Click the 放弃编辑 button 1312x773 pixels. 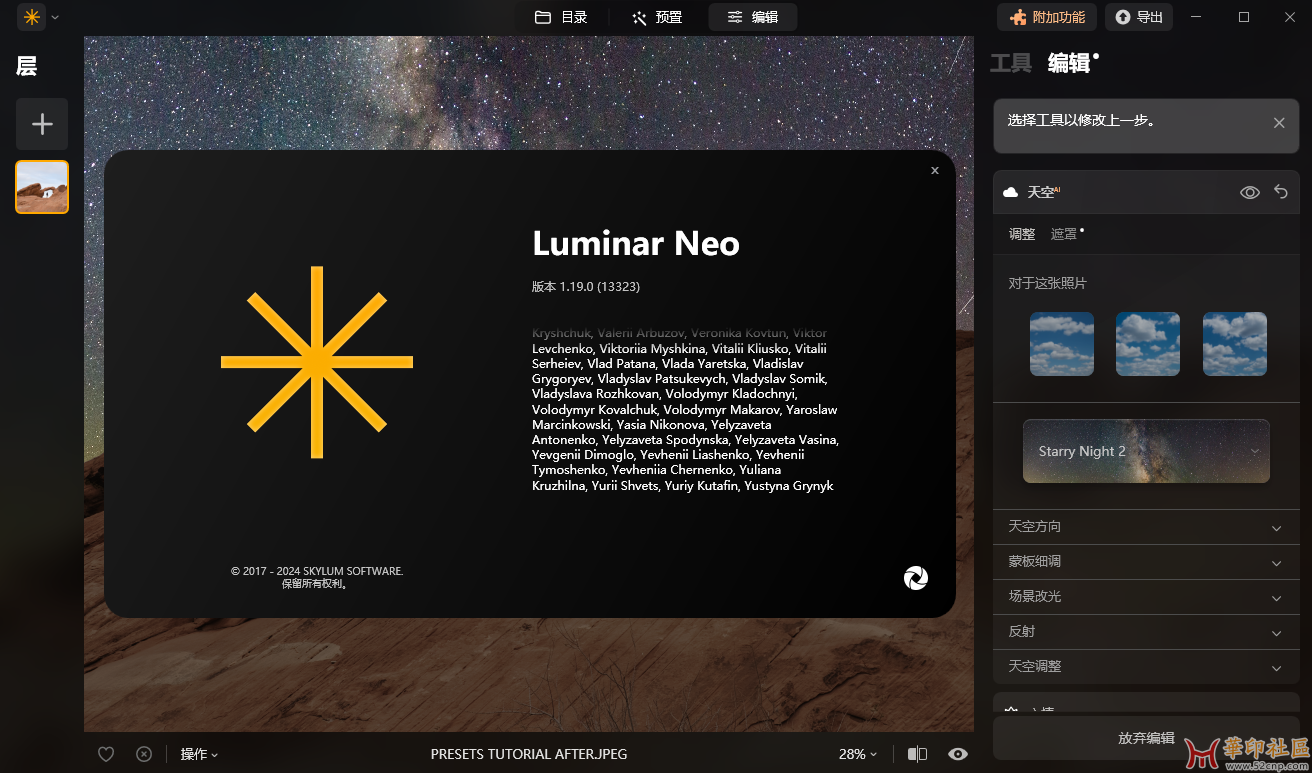click(x=1146, y=738)
